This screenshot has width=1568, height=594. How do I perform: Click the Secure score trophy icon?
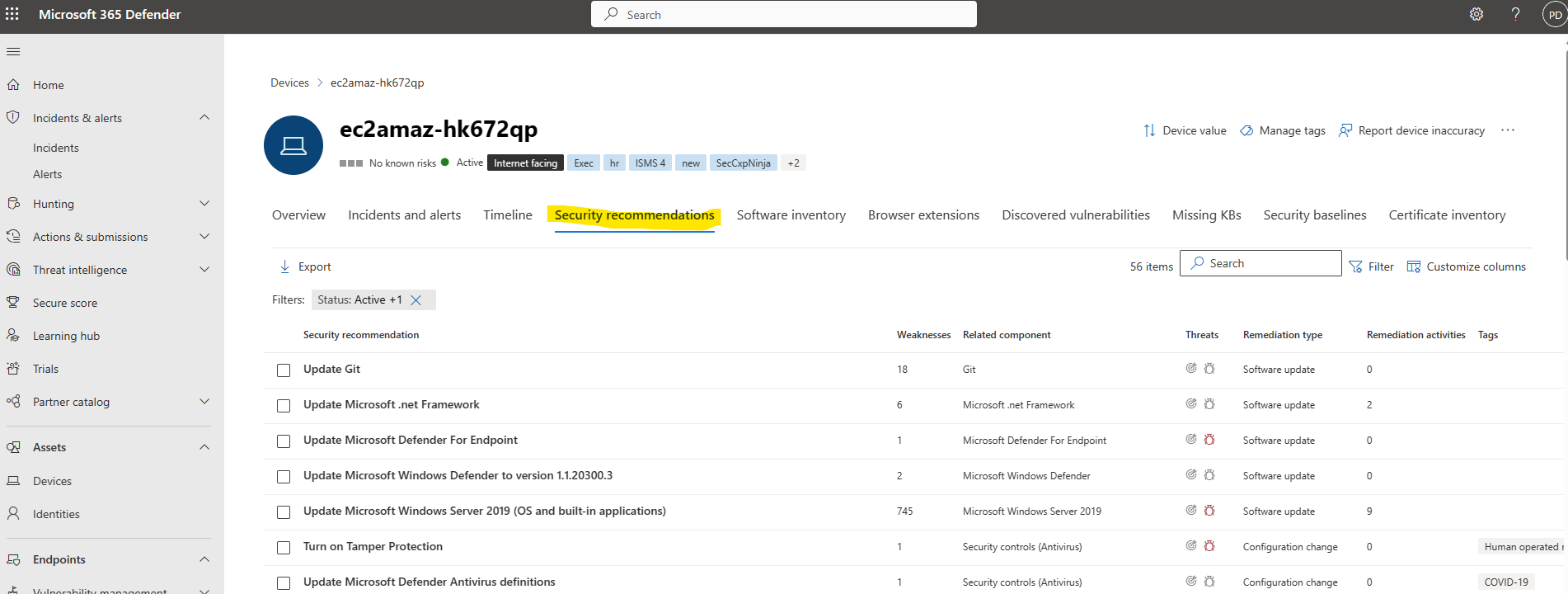pos(13,303)
